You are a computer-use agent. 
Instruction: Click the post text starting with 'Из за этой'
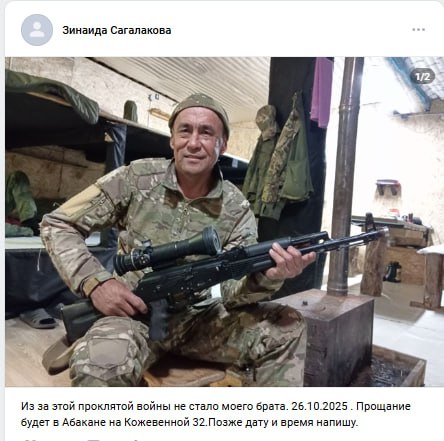(x=216, y=414)
